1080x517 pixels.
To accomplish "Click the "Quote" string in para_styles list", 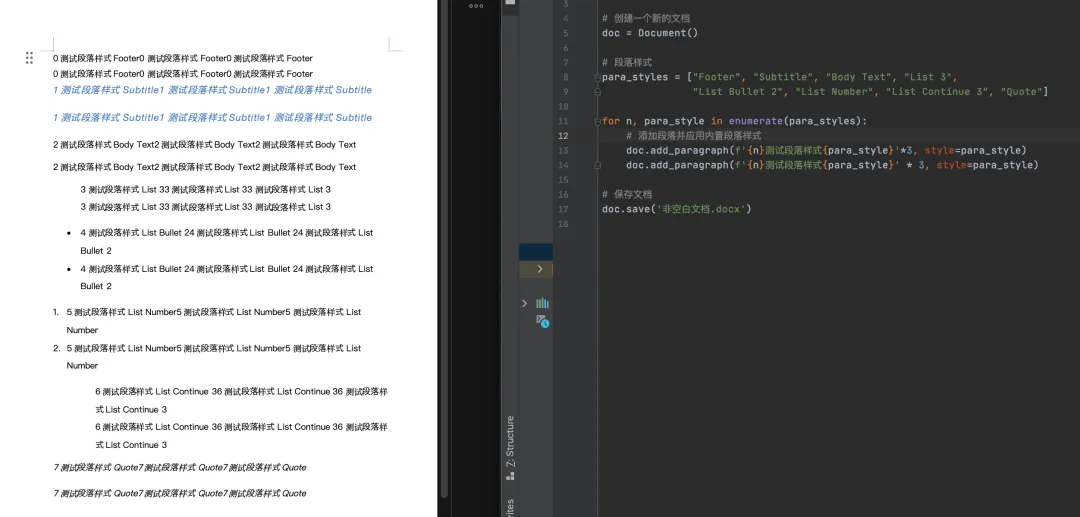I will [x=1021, y=92].
